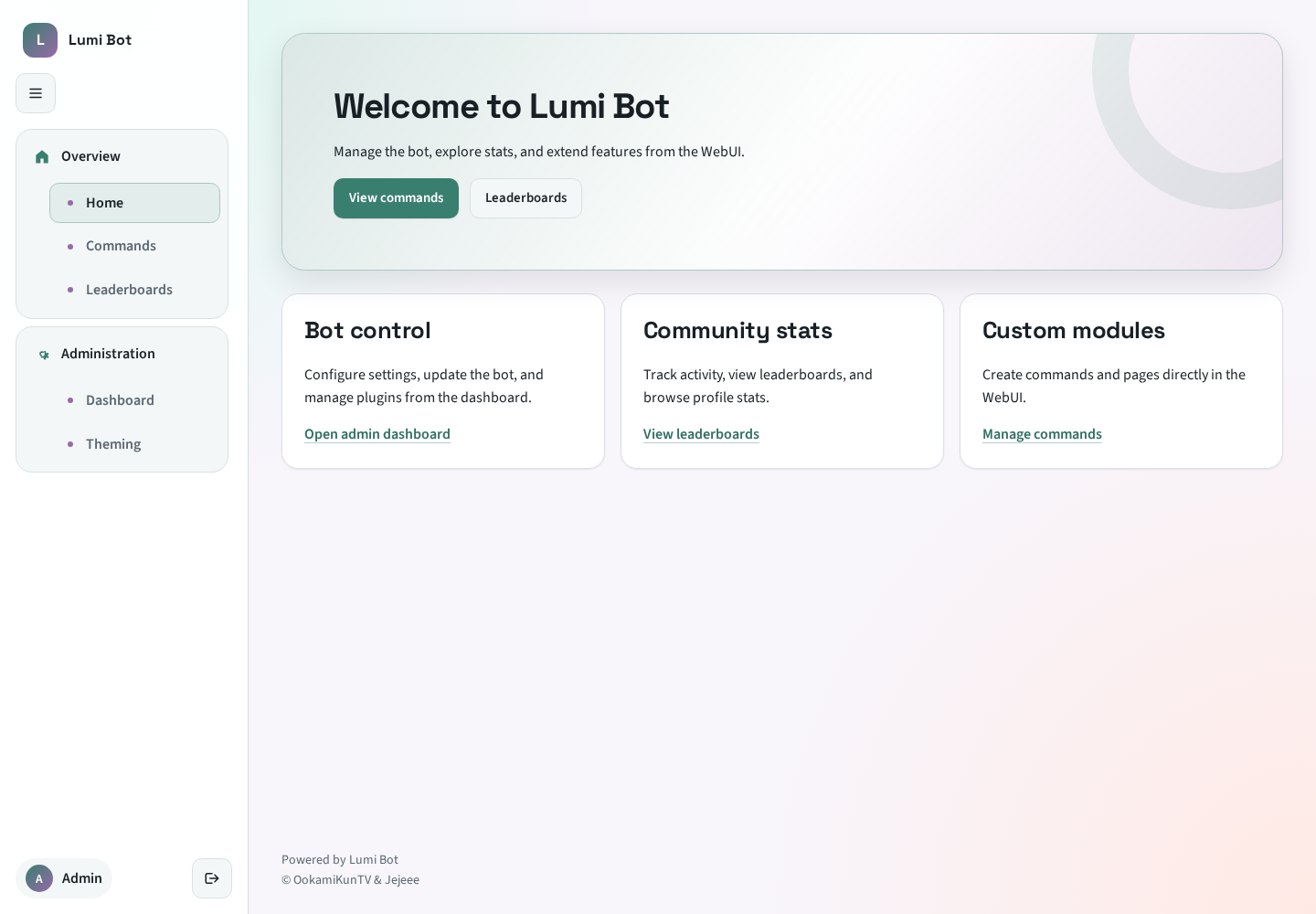Click the View commands button

click(x=396, y=198)
